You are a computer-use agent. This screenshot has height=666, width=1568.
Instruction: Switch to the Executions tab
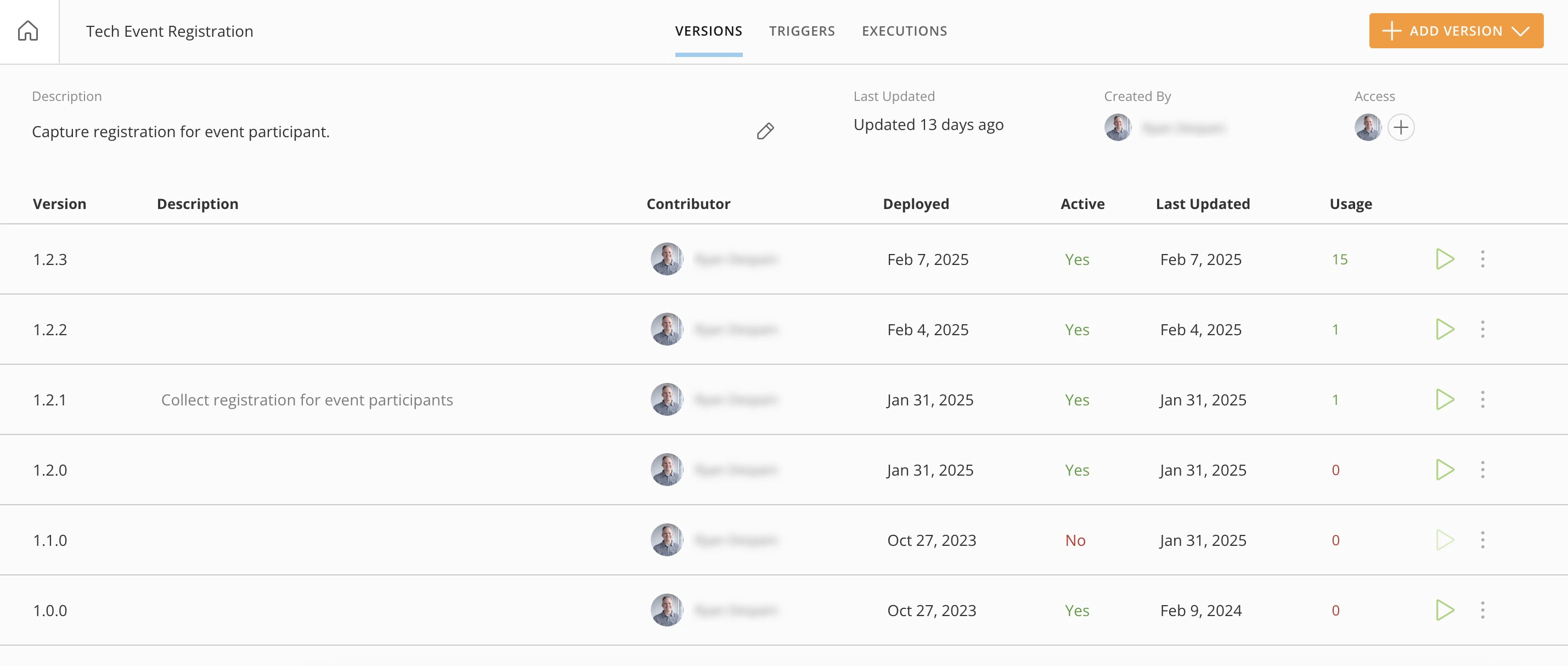[904, 31]
